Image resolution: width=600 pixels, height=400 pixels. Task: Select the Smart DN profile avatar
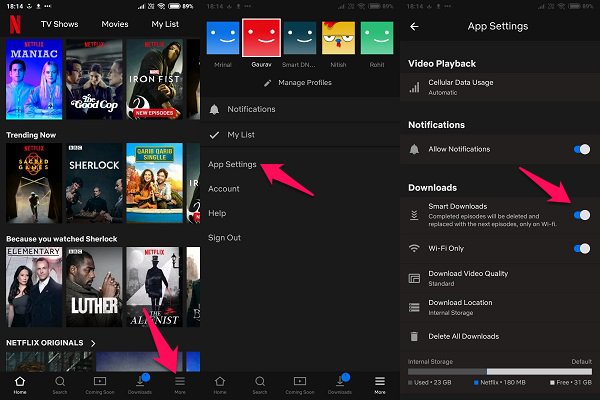300,38
